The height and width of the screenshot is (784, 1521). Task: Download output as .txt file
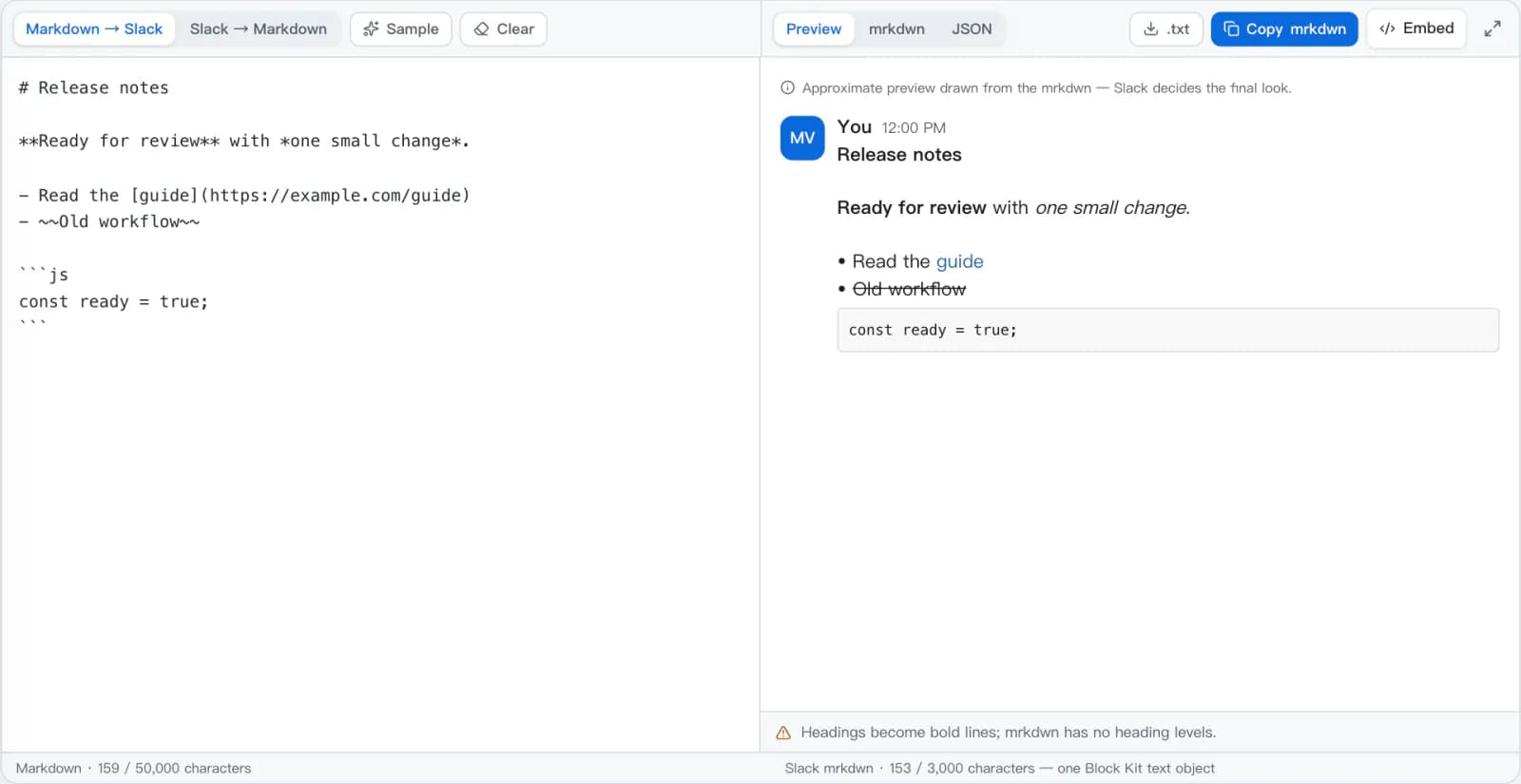[1166, 29]
